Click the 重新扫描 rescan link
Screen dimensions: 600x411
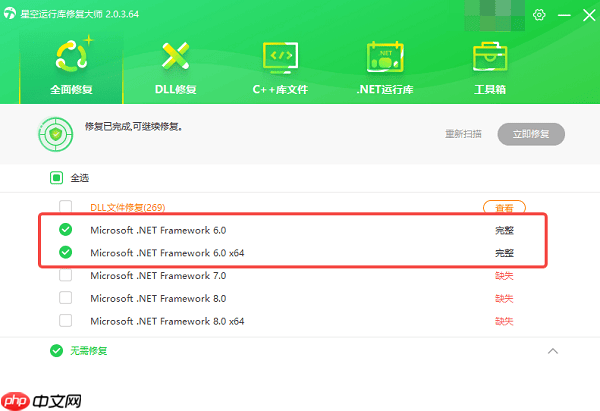point(463,134)
